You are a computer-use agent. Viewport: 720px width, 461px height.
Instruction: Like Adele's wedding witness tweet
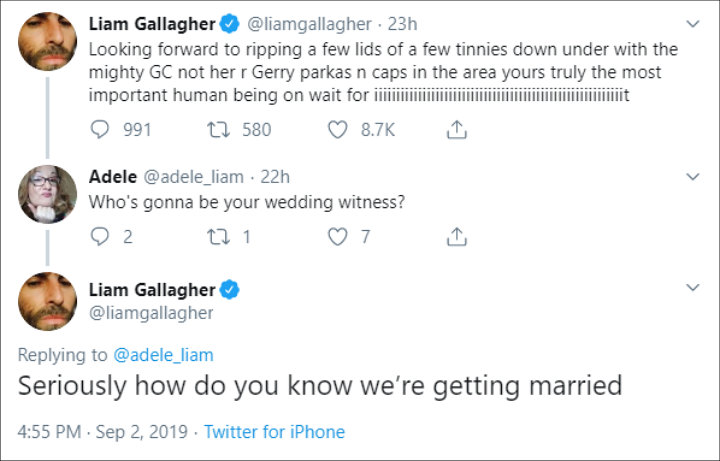click(x=338, y=237)
